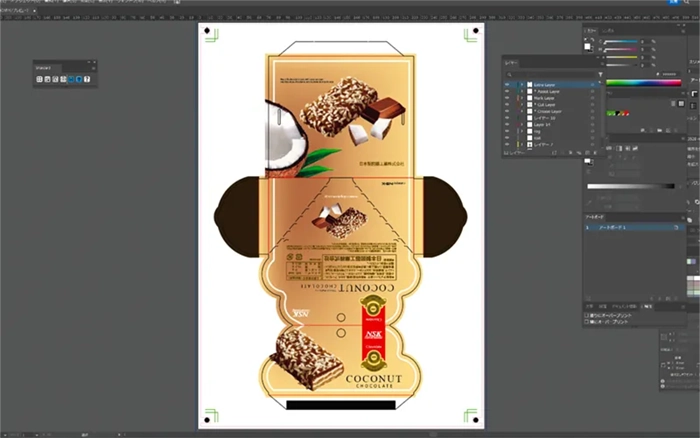The height and width of the screenshot is (438, 700).
Task: Click the help question mark icon in floating panel
Action: [x=87, y=78]
